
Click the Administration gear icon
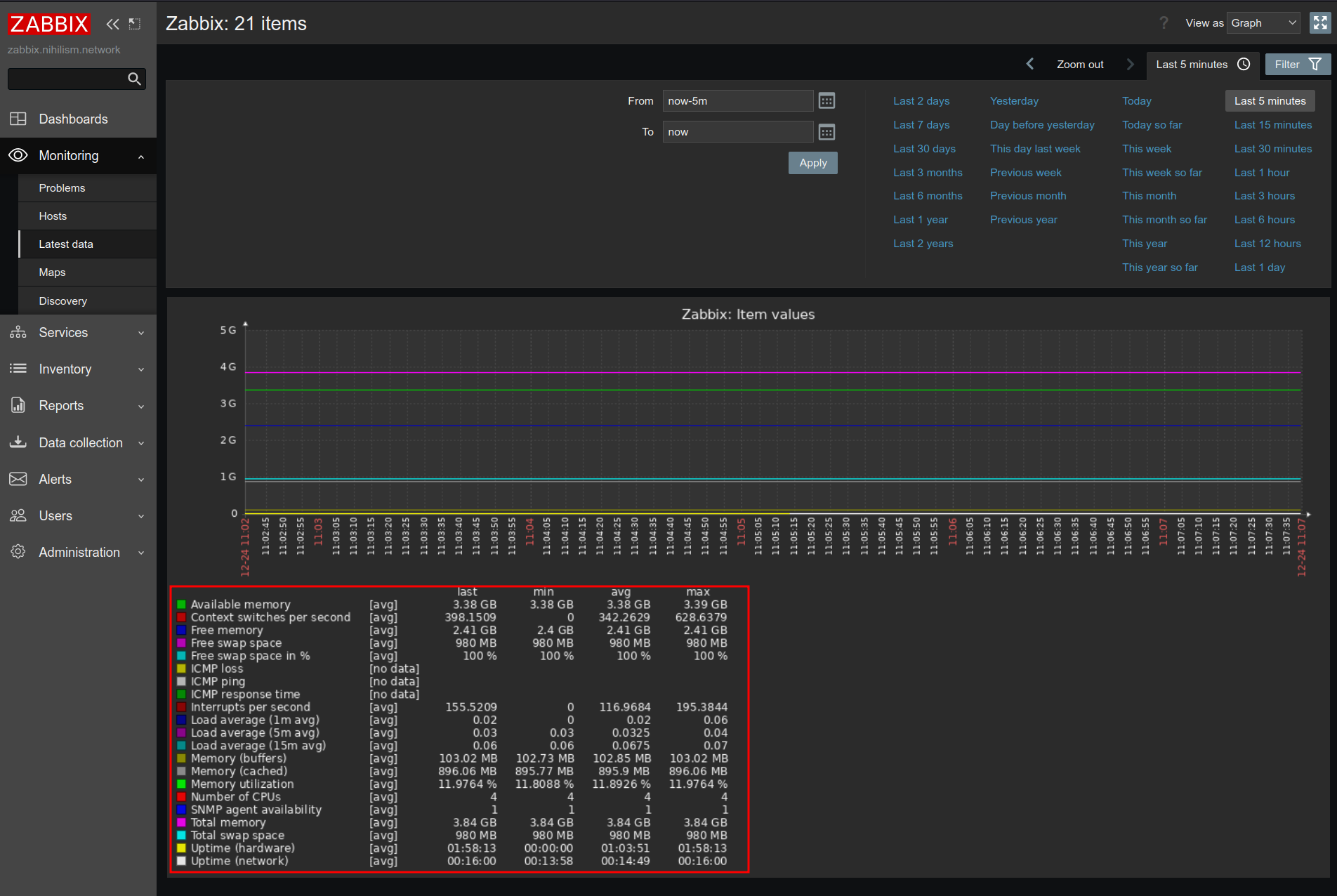pyautogui.click(x=18, y=552)
